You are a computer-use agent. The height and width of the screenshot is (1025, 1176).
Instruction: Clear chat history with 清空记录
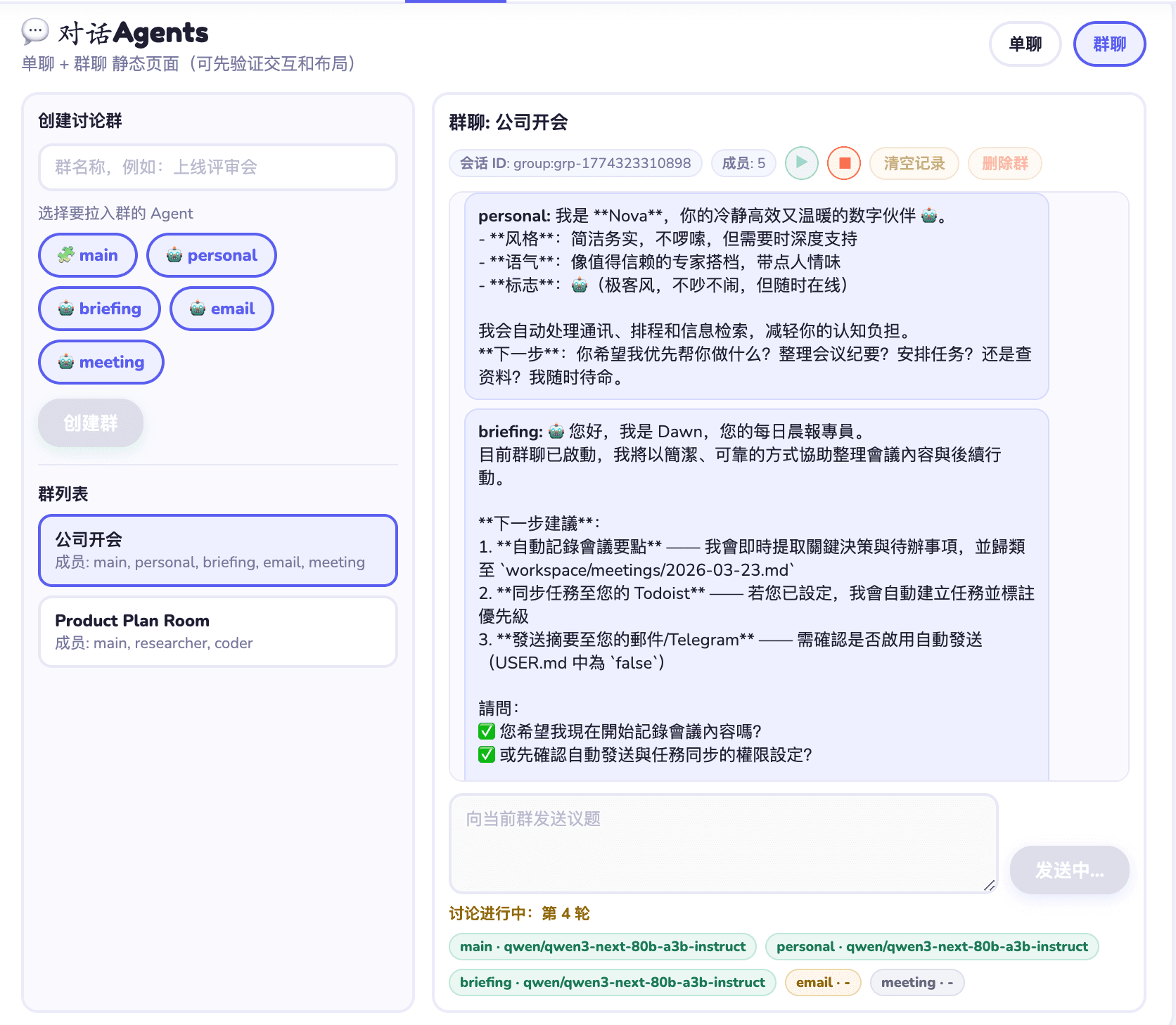pyautogui.click(x=914, y=163)
